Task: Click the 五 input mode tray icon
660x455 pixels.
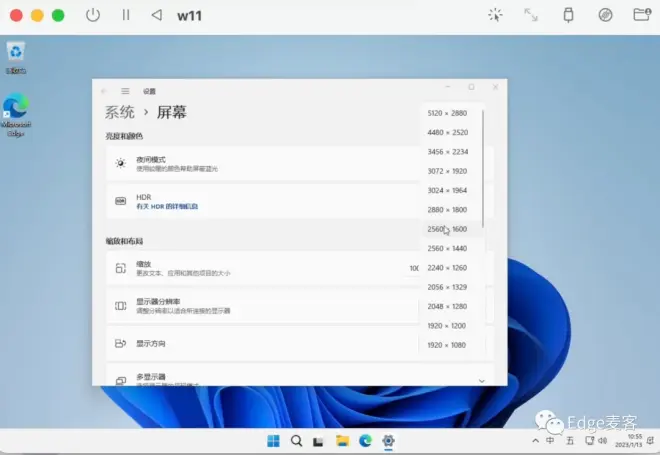Action: (x=570, y=441)
